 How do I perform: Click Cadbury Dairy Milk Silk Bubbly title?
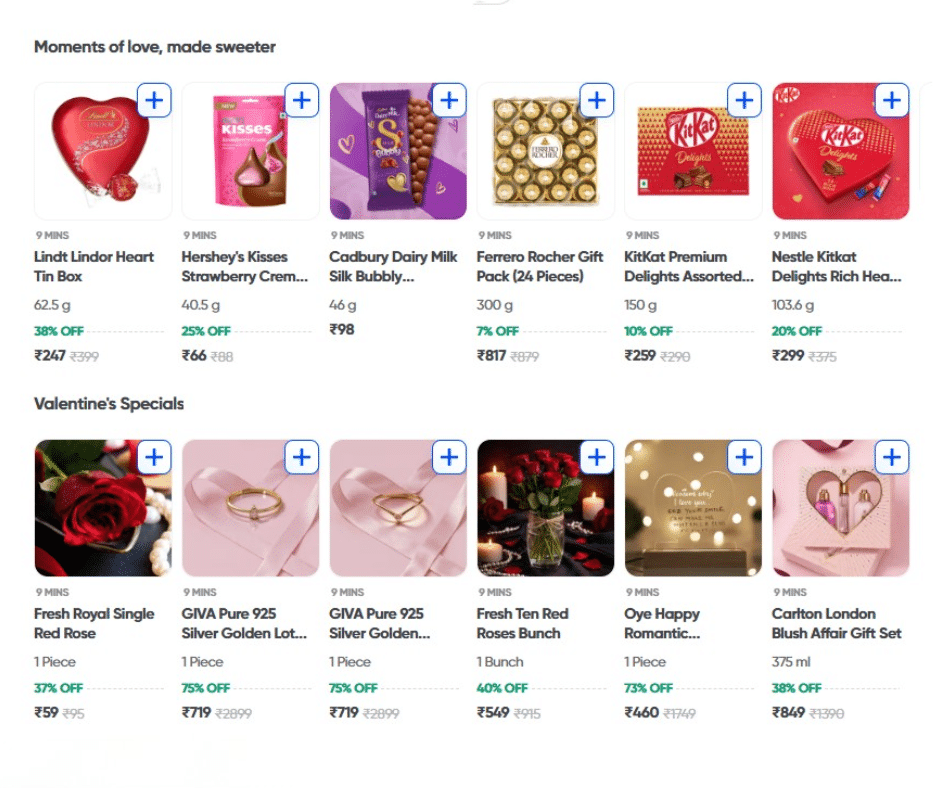393,266
